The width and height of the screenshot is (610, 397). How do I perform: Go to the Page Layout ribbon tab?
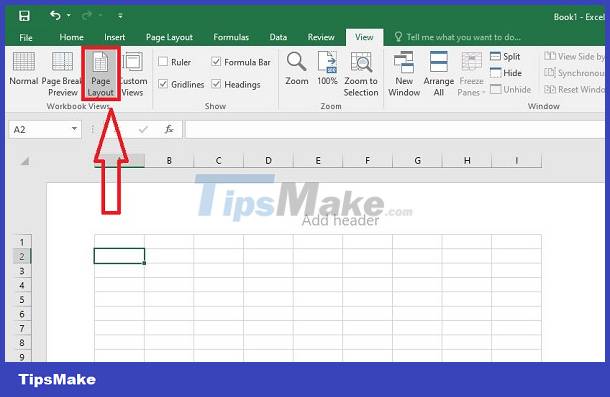[169, 37]
